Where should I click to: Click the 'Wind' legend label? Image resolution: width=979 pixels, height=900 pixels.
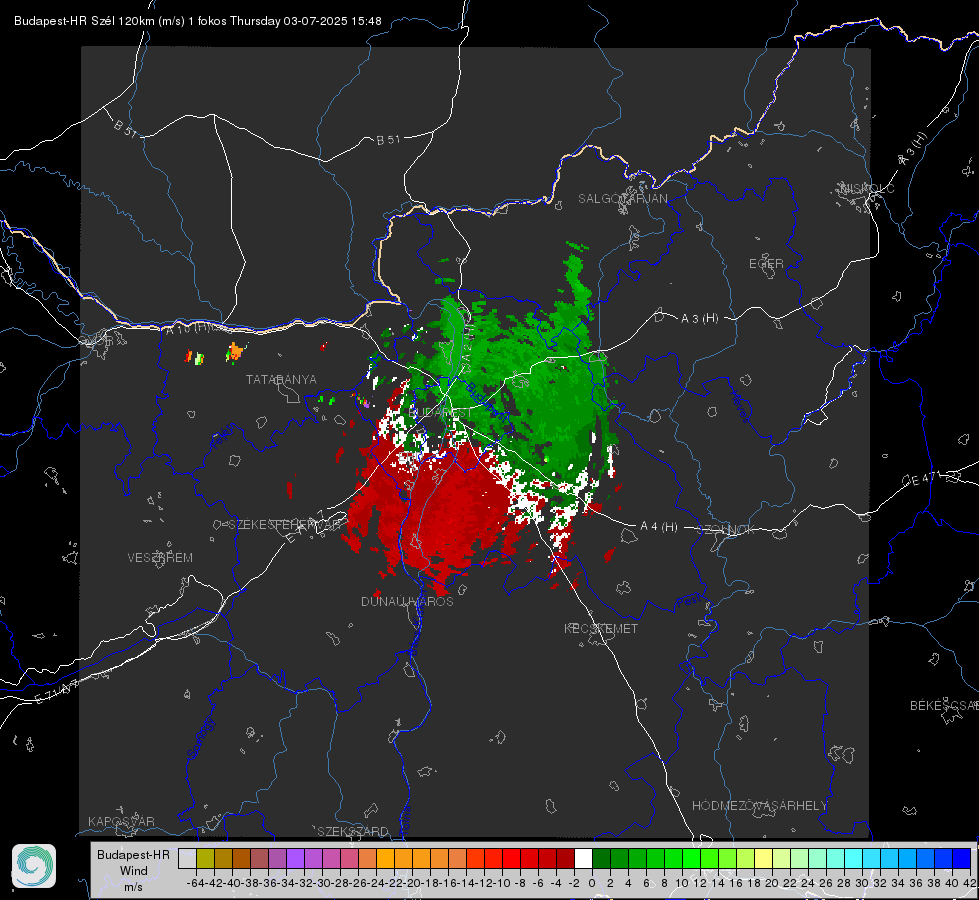point(134,871)
